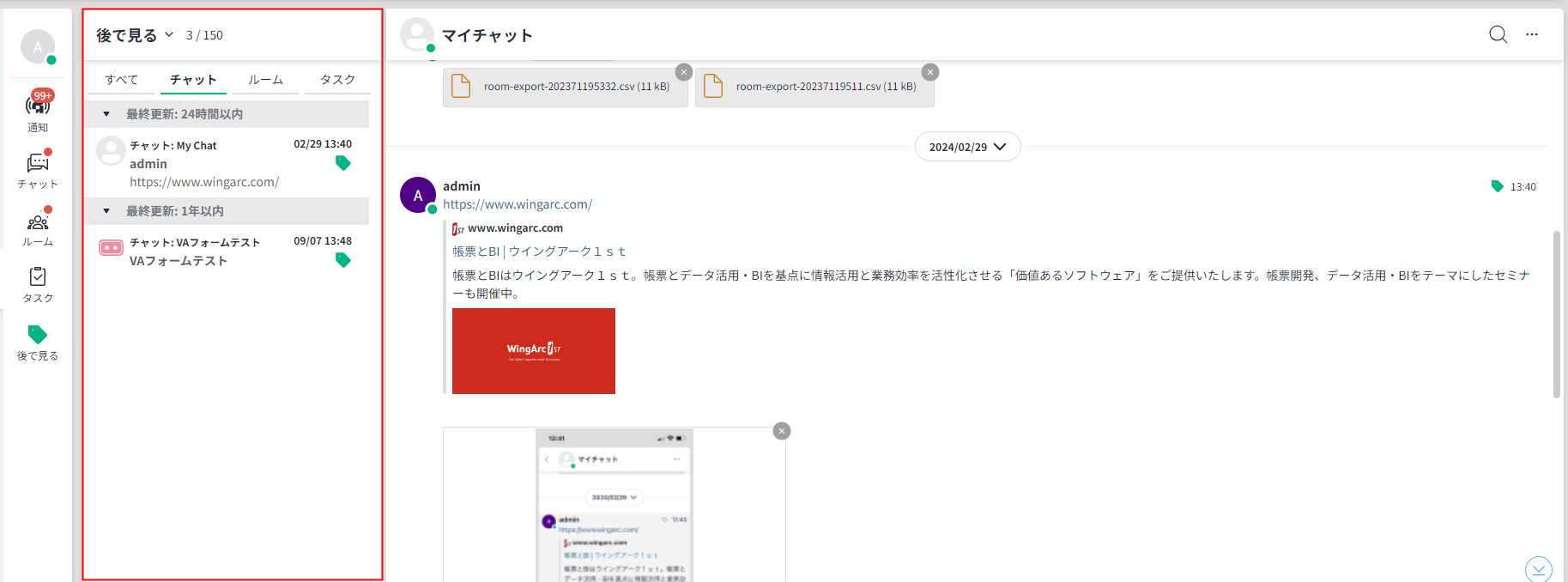The height and width of the screenshot is (582, 1568).
Task: Collapse the 最終更新: 24時間以内 group
Action: point(106,114)
